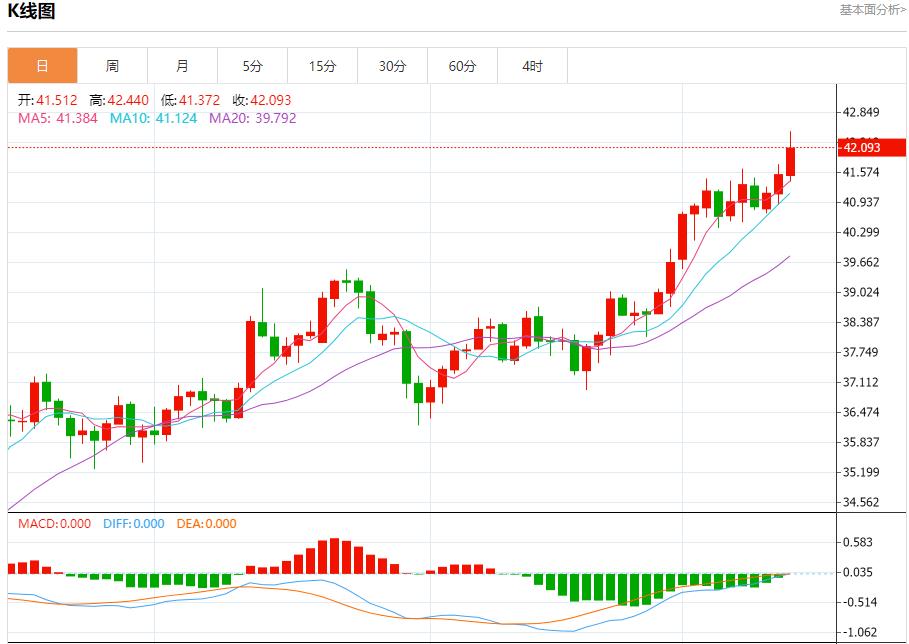Select the 4时 timeframe tab
The height and width of the screenshot is (644, 909).
tap(532, 65)
